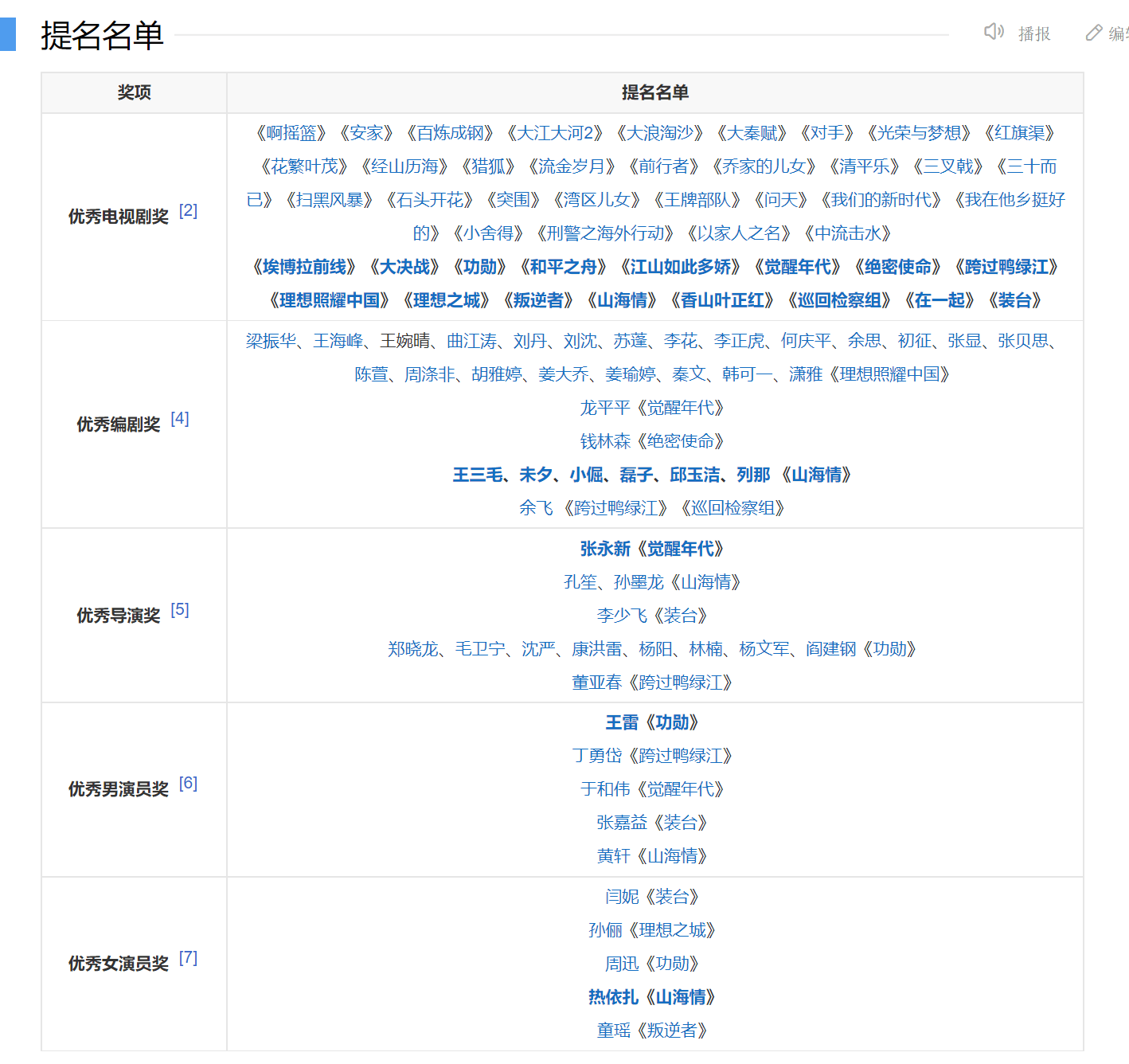This screenshot has width=1129, height=1064.
Task: Open reference [5] beside 优秀导演奖
Action: (180, 610)
